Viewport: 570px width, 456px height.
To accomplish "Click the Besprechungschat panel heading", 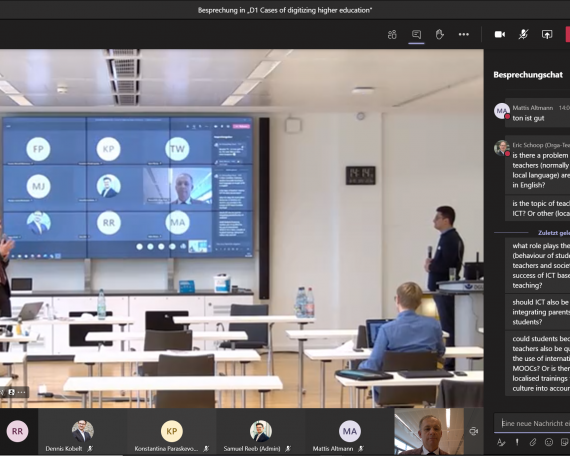I will [528, 75].
